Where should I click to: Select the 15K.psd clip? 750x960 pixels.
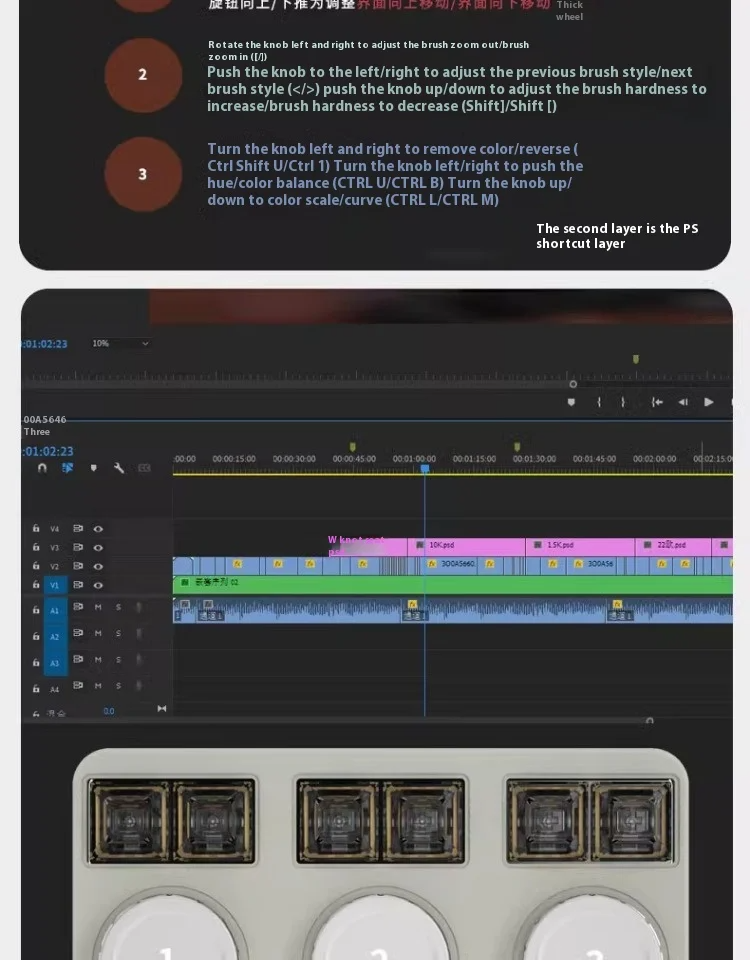tap(580, 546)
